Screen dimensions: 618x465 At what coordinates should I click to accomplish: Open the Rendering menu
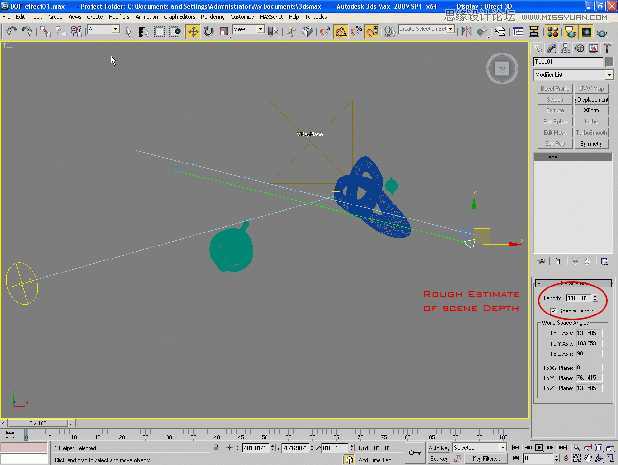click(212, 17)
